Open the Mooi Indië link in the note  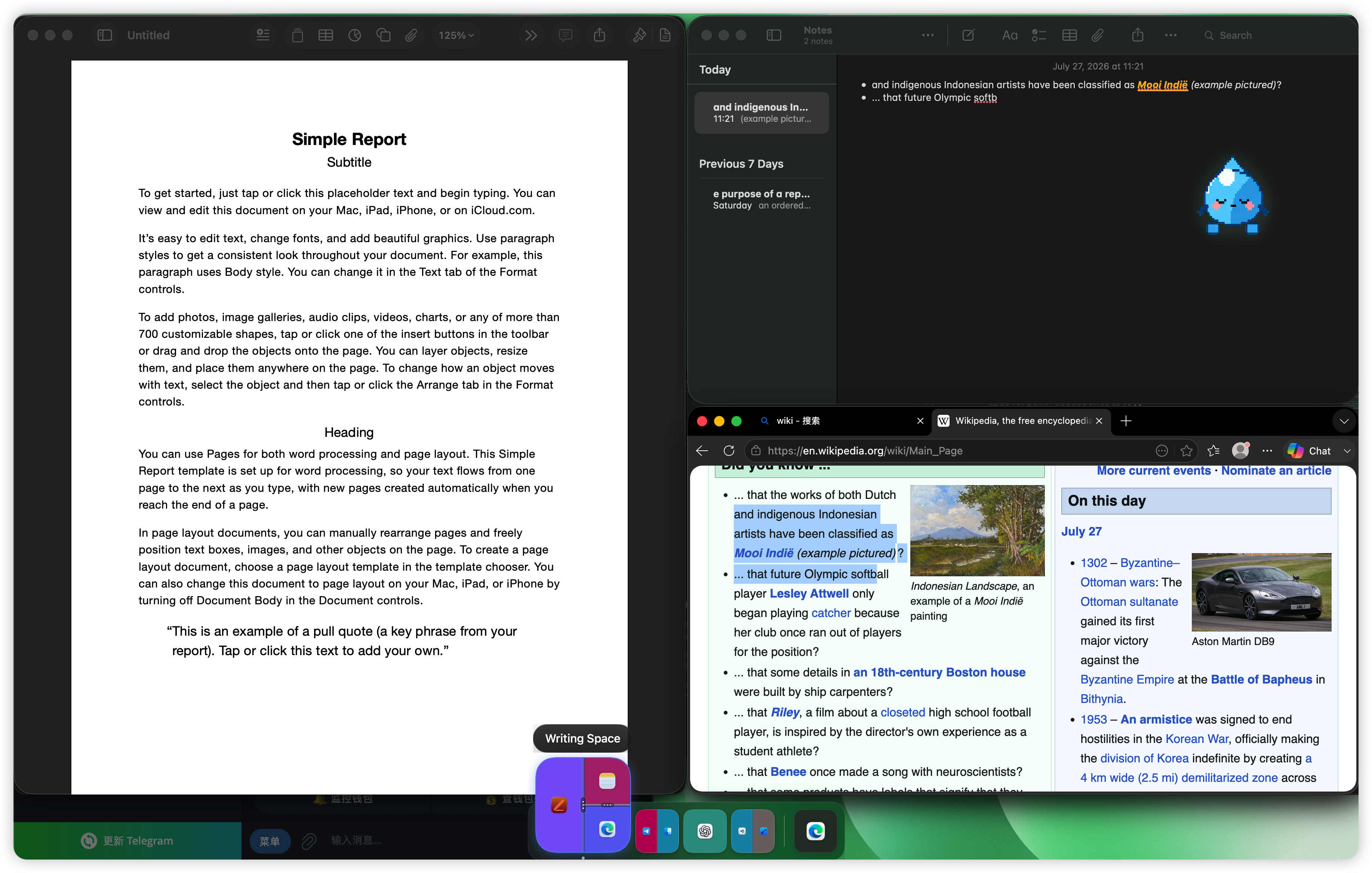pos(1162,85)
